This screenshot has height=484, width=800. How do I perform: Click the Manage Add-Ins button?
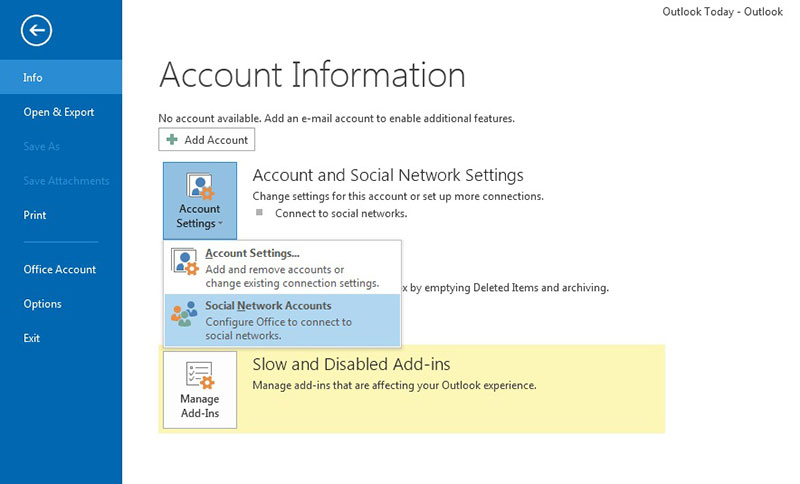point(200,390)
